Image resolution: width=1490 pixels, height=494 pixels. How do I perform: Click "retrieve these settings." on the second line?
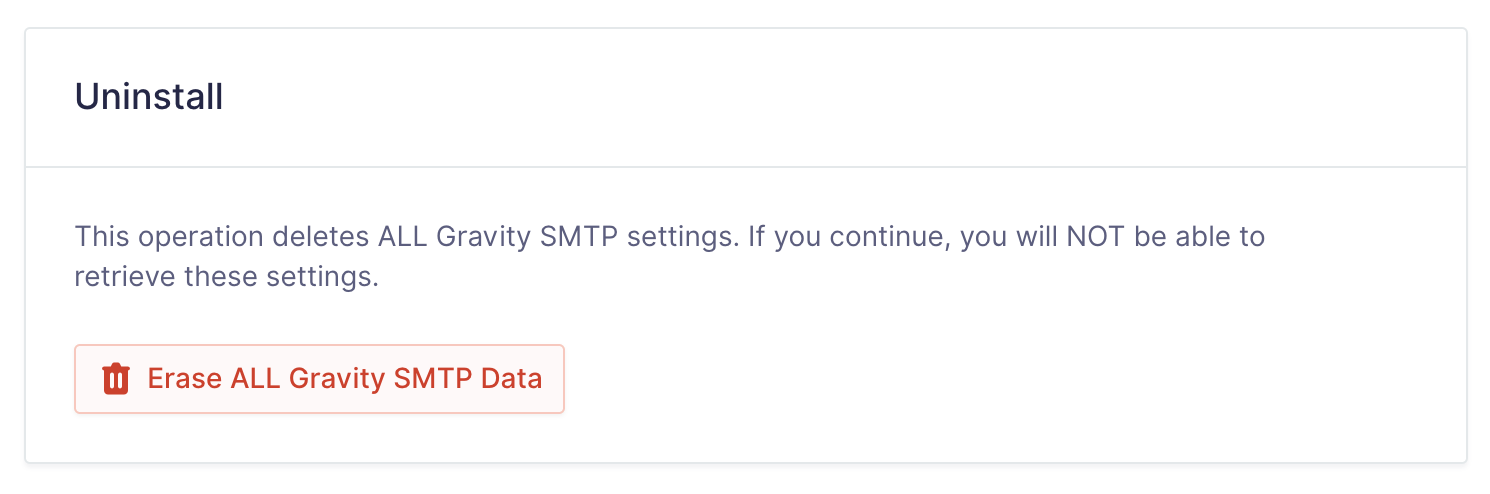click(226, 277)
